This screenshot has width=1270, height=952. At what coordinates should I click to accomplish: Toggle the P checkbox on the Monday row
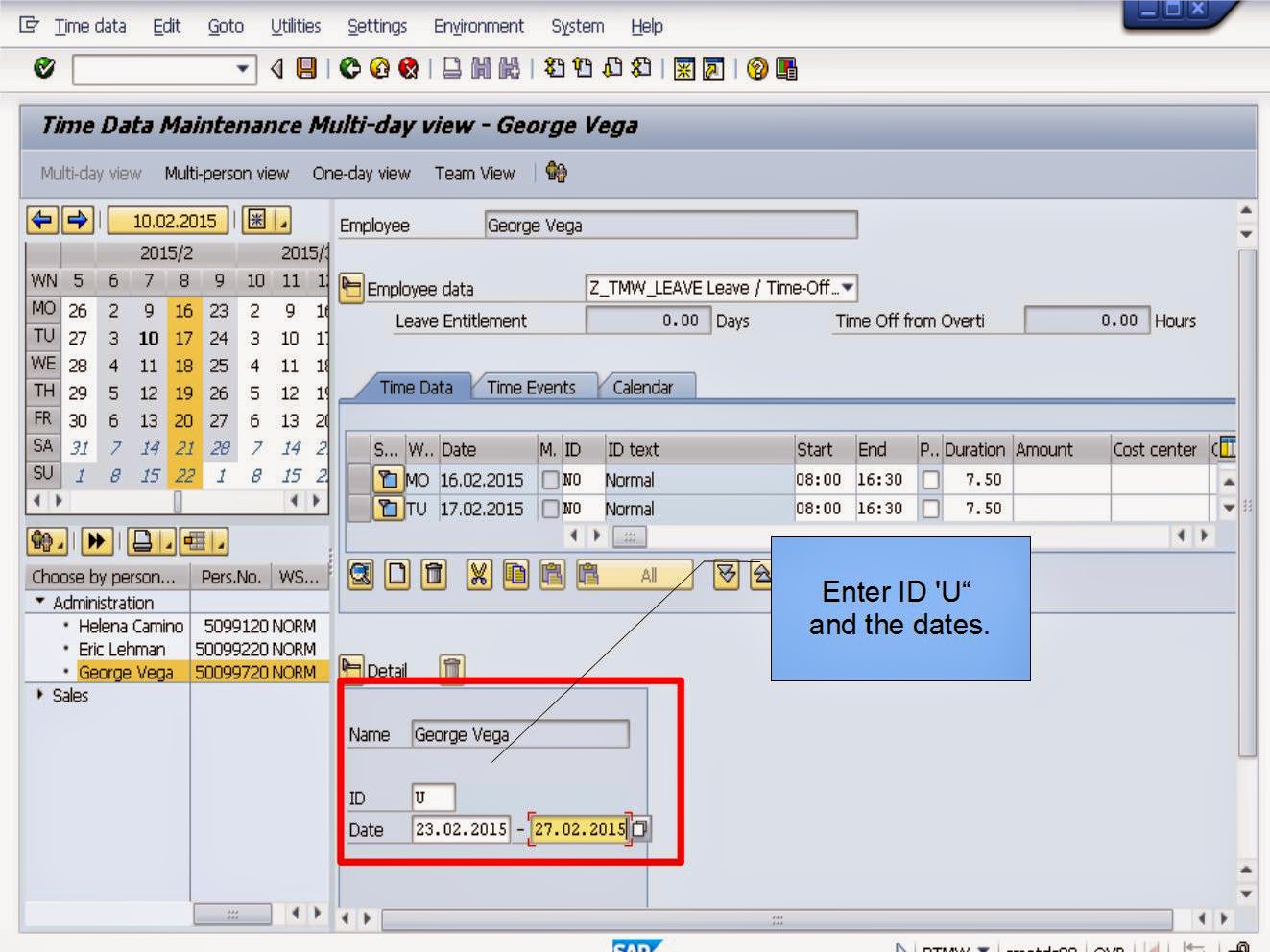(929, 480)
